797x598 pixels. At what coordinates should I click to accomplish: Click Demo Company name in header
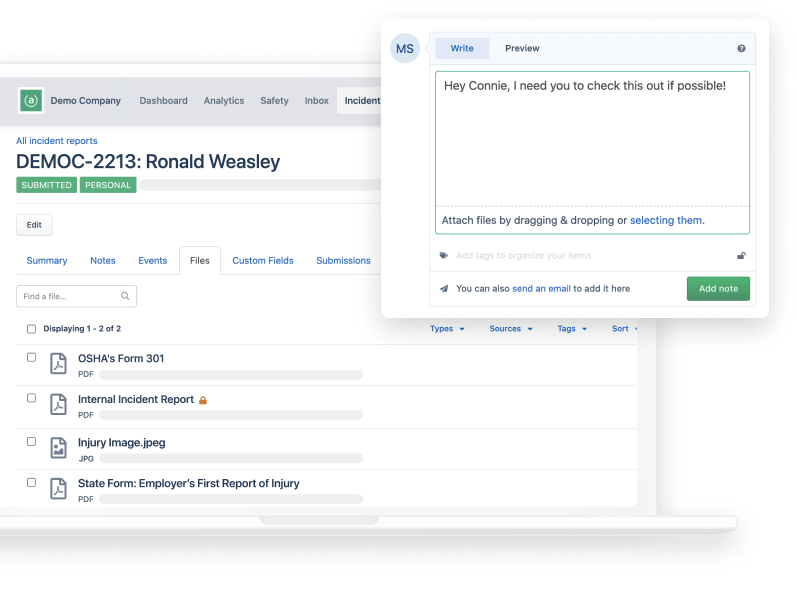[x=86, y=101]
